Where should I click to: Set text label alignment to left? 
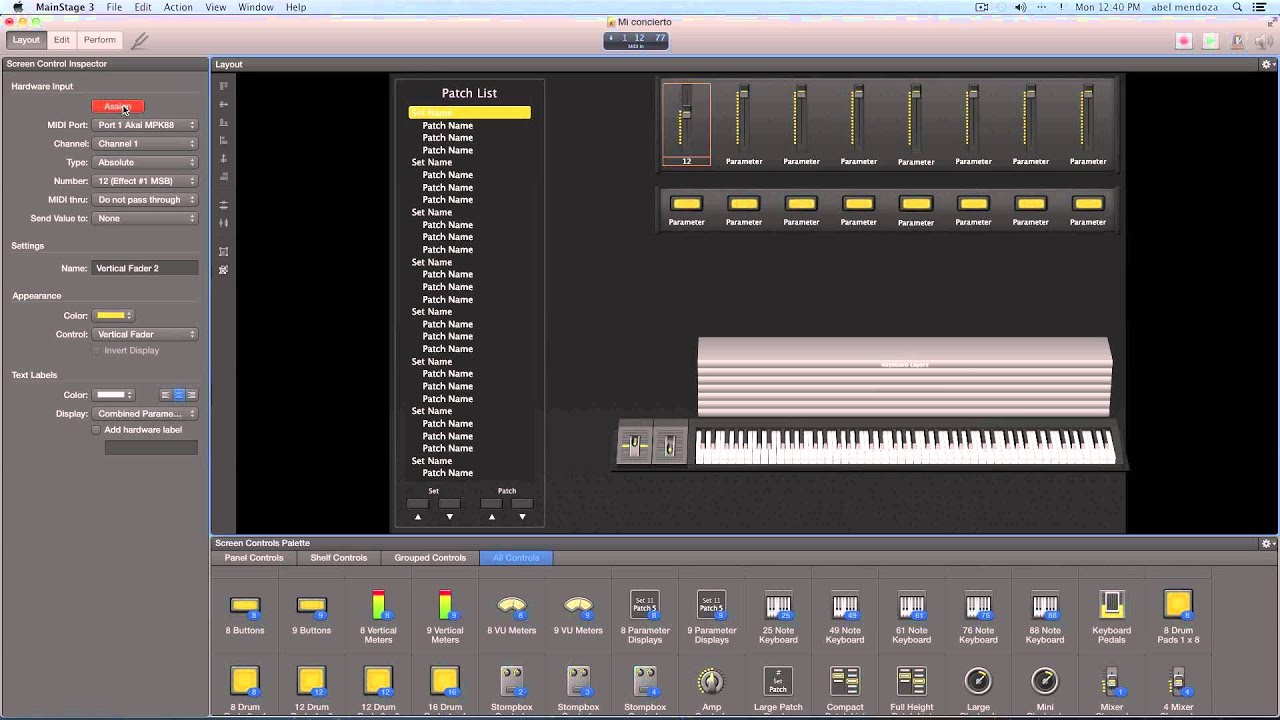click(166, 395)
